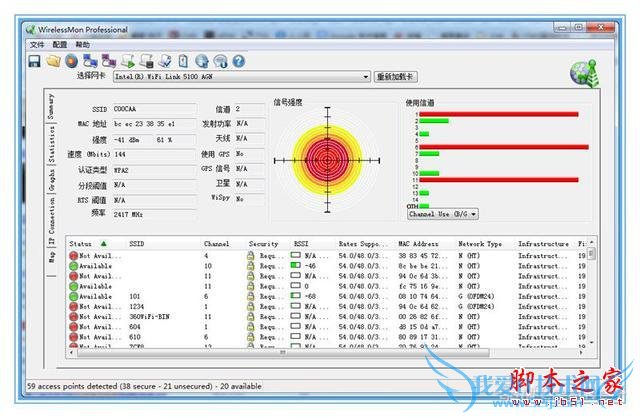Expand the Intel WiFi Link 5100 adapter dropdown
Viewport: 640px width, 418px height.
[x=365, y=77]
